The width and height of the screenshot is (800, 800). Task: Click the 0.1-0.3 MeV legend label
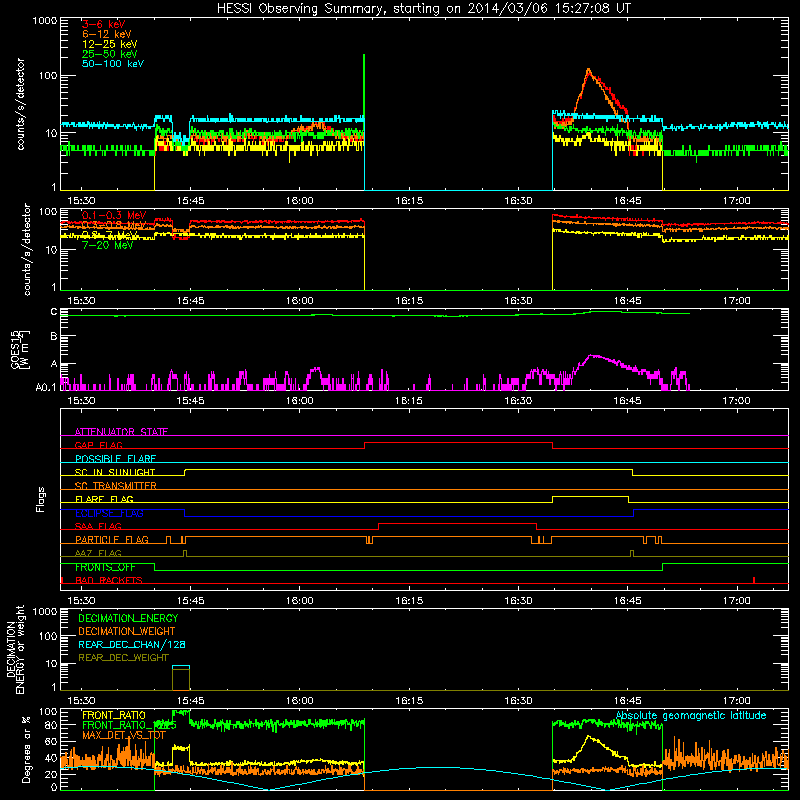(114, 215)
